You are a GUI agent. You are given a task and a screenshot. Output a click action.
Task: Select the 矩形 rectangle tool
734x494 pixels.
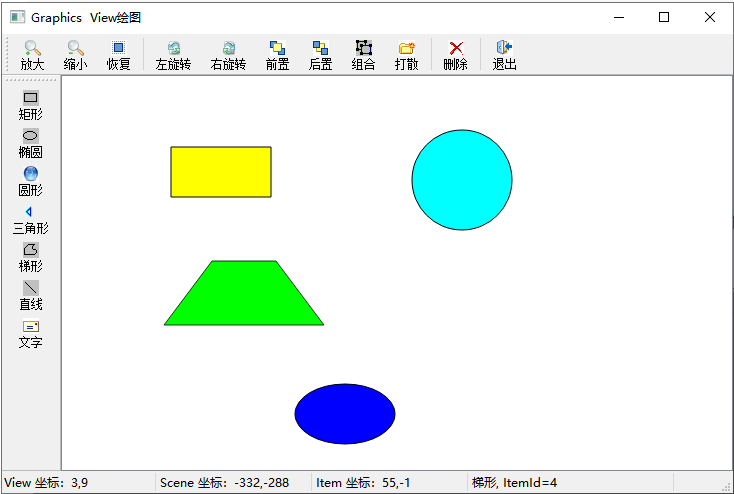30,105
